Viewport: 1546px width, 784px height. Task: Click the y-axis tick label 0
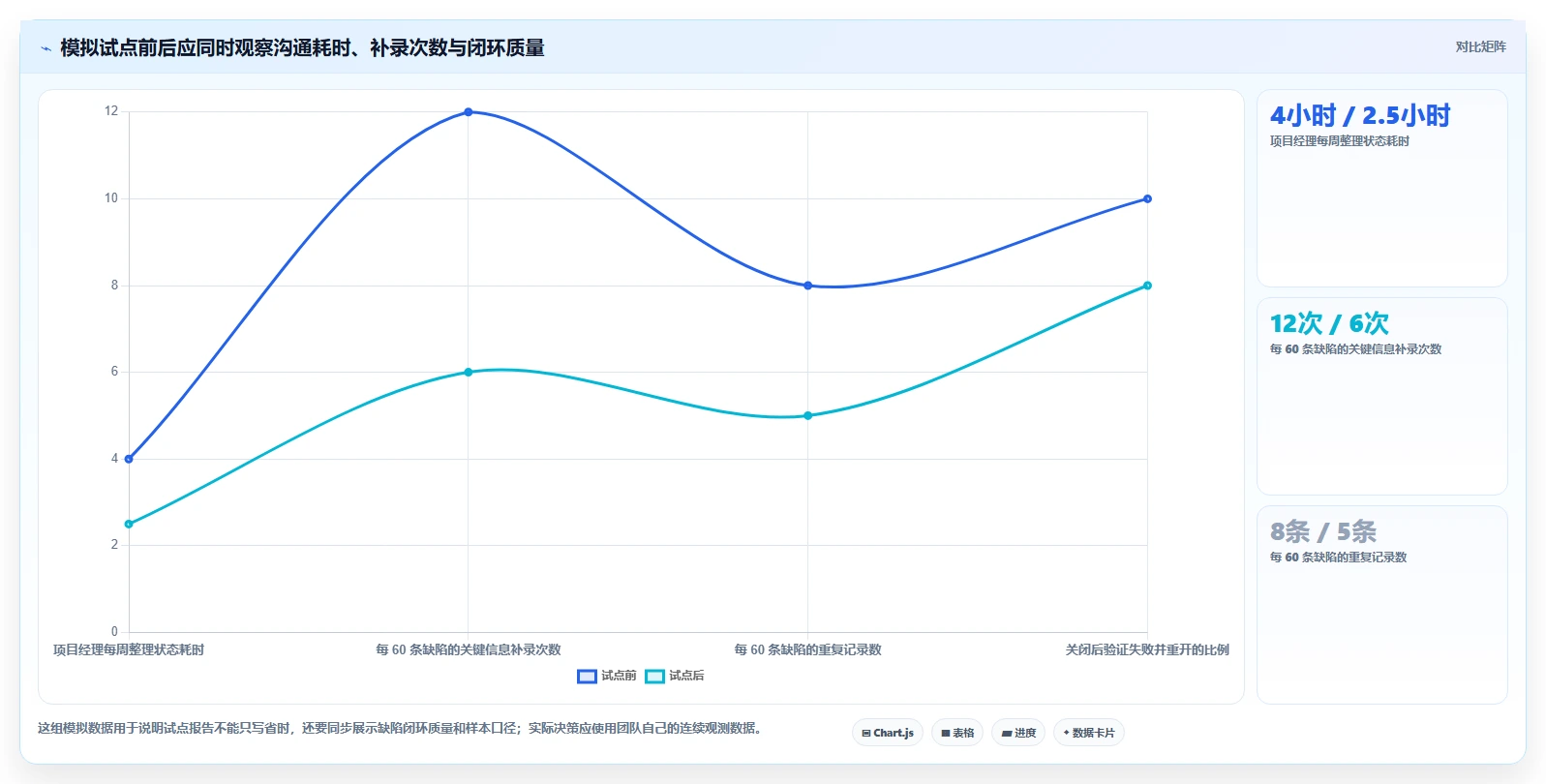tap(114, 631)
